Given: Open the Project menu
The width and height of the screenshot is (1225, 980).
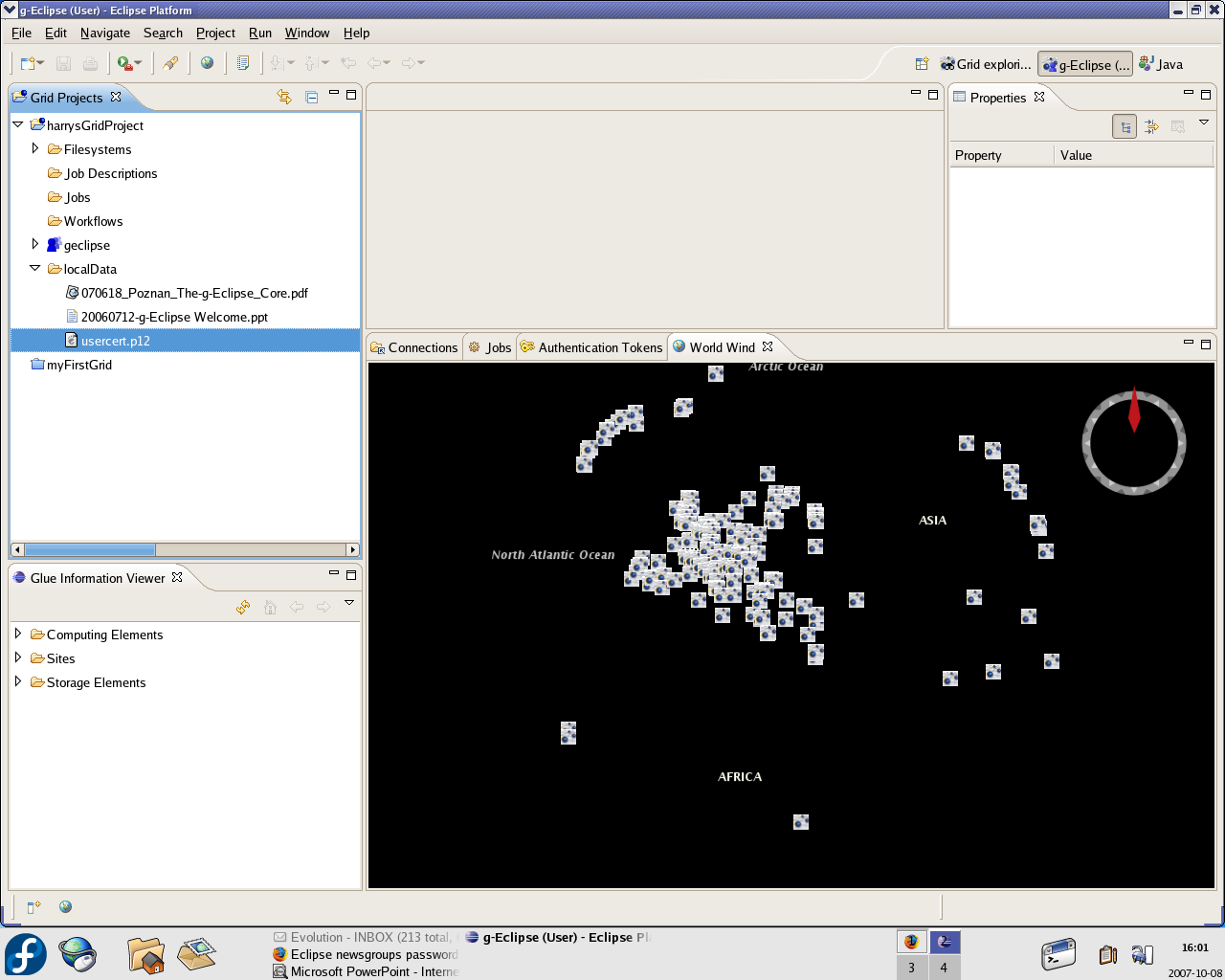Looking at the screenshot, I should [x=215, y=33].
